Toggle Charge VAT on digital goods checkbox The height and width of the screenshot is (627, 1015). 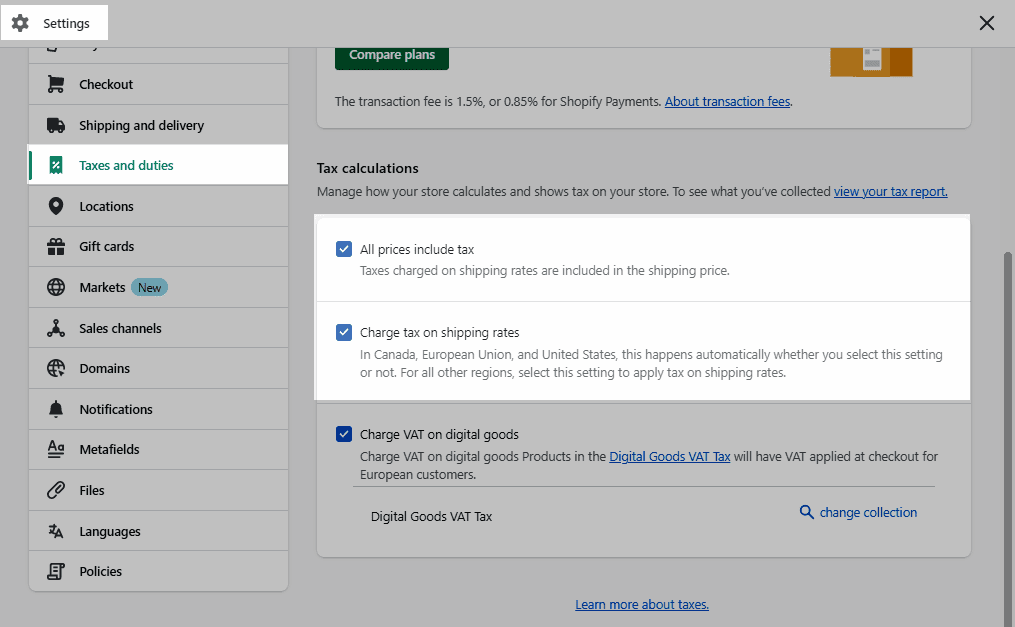click(x=344, y=434)
